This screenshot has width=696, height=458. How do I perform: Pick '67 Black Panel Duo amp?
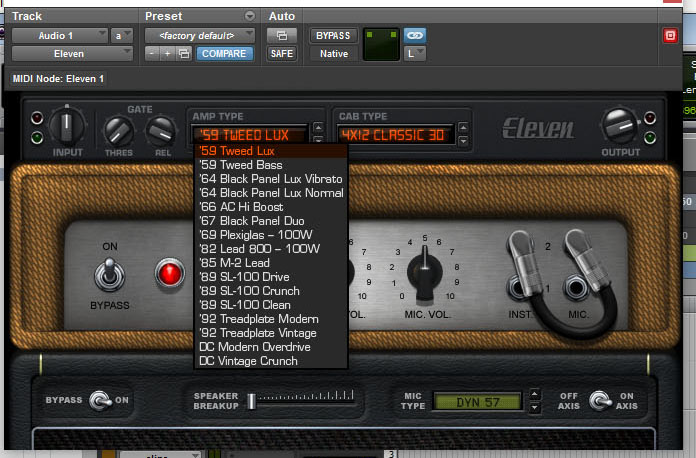[271, 221]
